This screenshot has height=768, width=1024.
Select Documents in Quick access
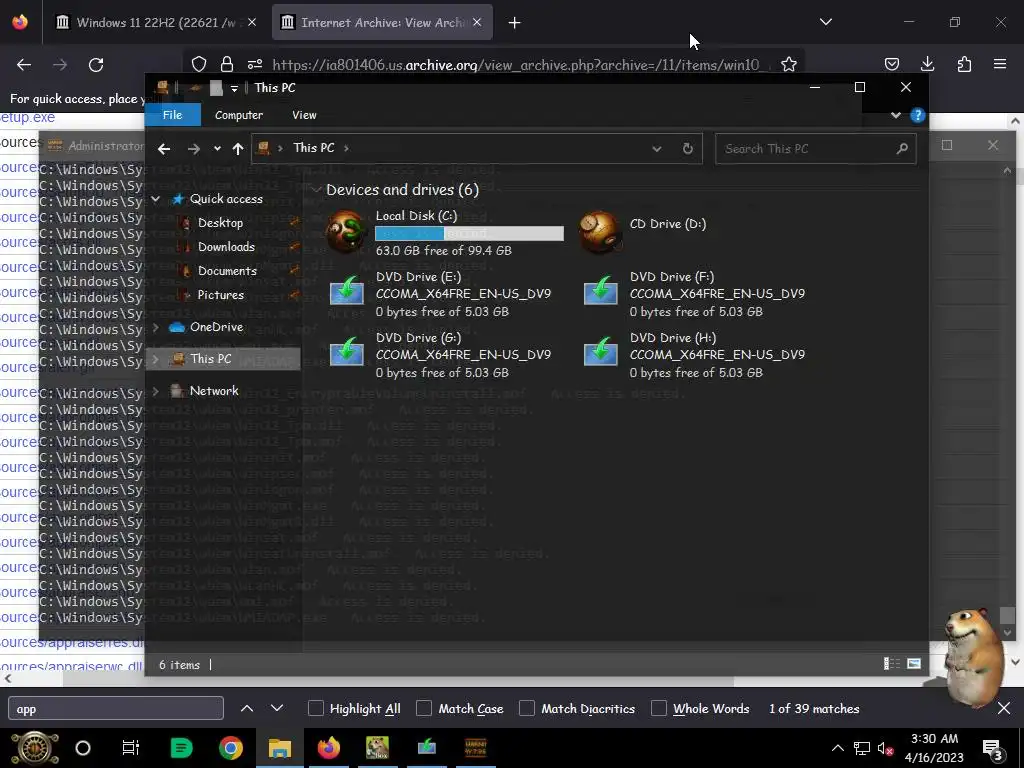(x=227, y=271)
